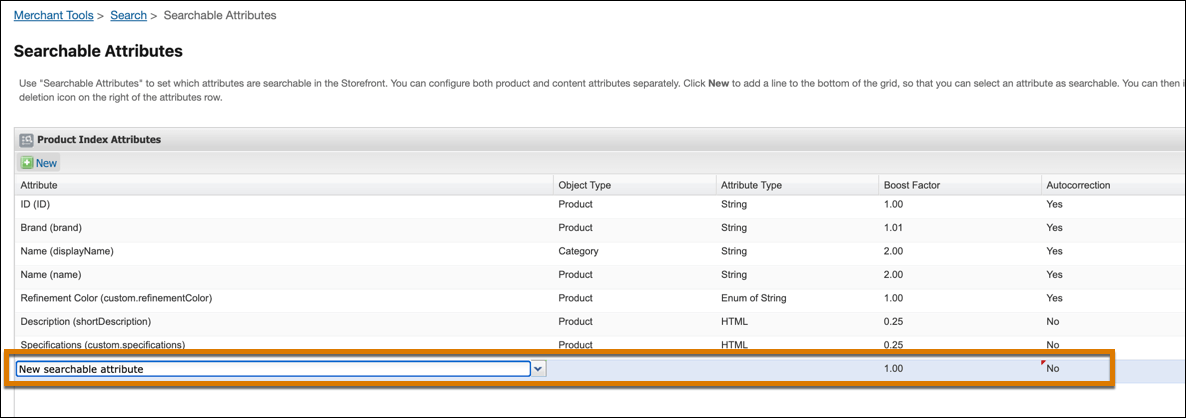Click the Boost Factor 1.00 cell in new row
Viewport: 1186px width, 418px height.
(896, 369)
